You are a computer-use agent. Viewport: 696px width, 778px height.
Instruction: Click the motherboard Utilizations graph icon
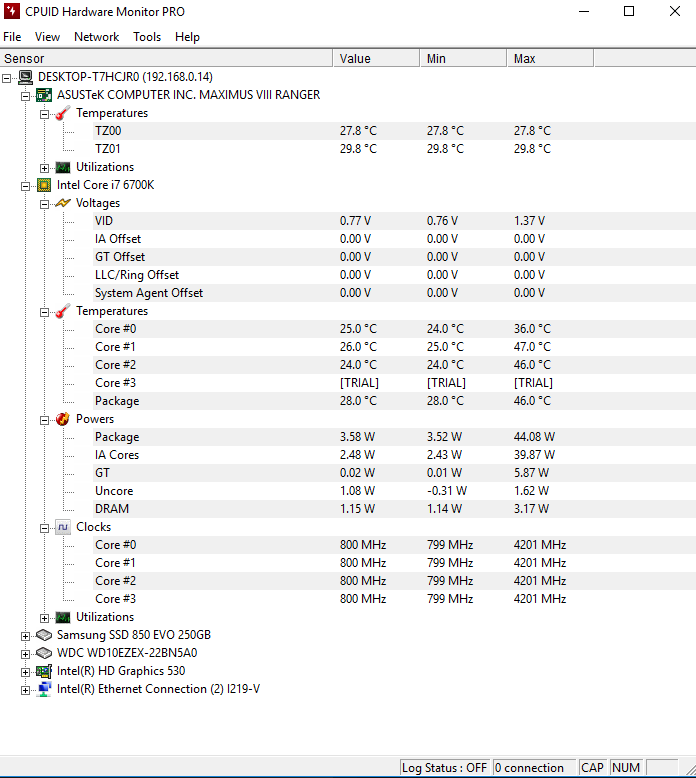click(x=63, y=167)
